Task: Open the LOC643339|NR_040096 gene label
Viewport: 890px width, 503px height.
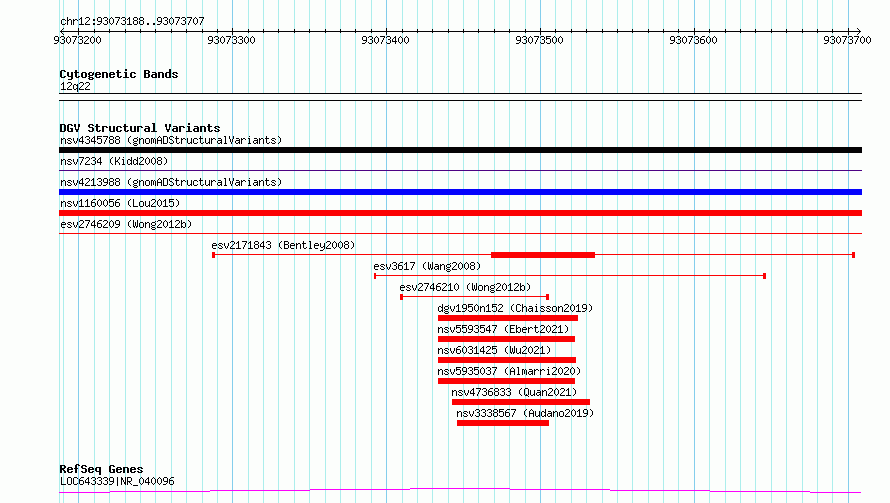Action: click(117, 481)
